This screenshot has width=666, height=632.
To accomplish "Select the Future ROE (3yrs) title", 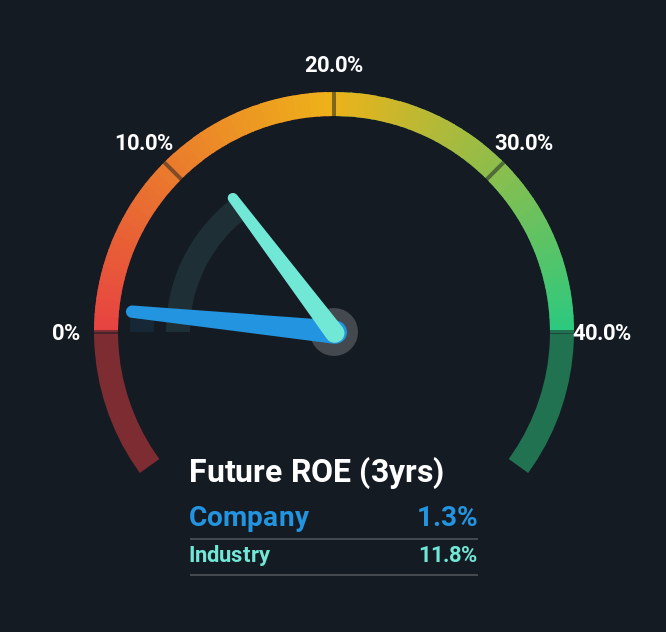I will (316, 471).
